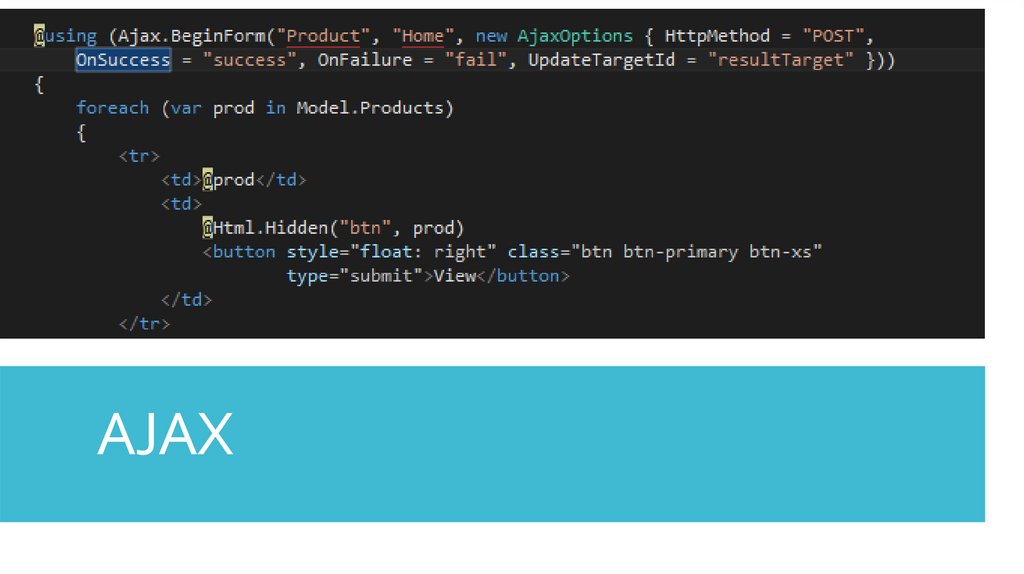Click the type="submit" attribute
Screen dimensions: 1024x574
point(349,276)
